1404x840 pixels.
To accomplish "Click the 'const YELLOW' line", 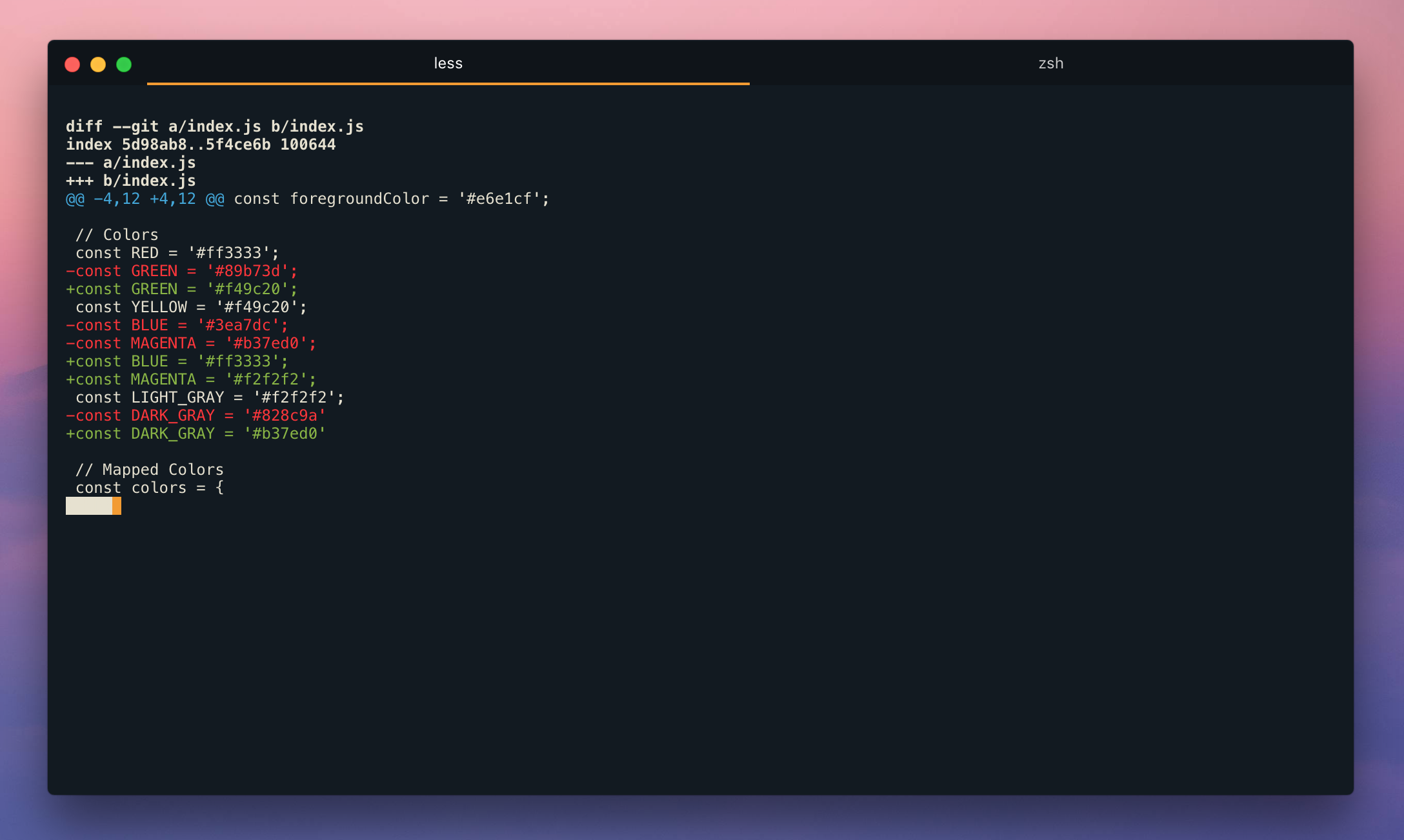I will 190,307.
